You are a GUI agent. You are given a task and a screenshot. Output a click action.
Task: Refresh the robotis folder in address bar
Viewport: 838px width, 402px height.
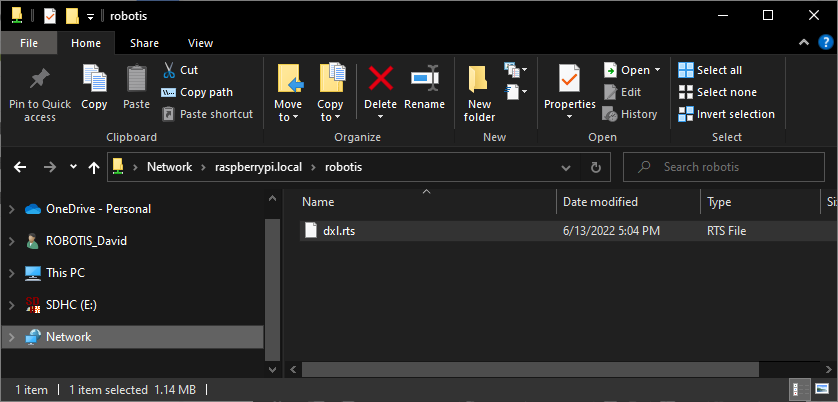pyautogui.click(x=595, y=167)
